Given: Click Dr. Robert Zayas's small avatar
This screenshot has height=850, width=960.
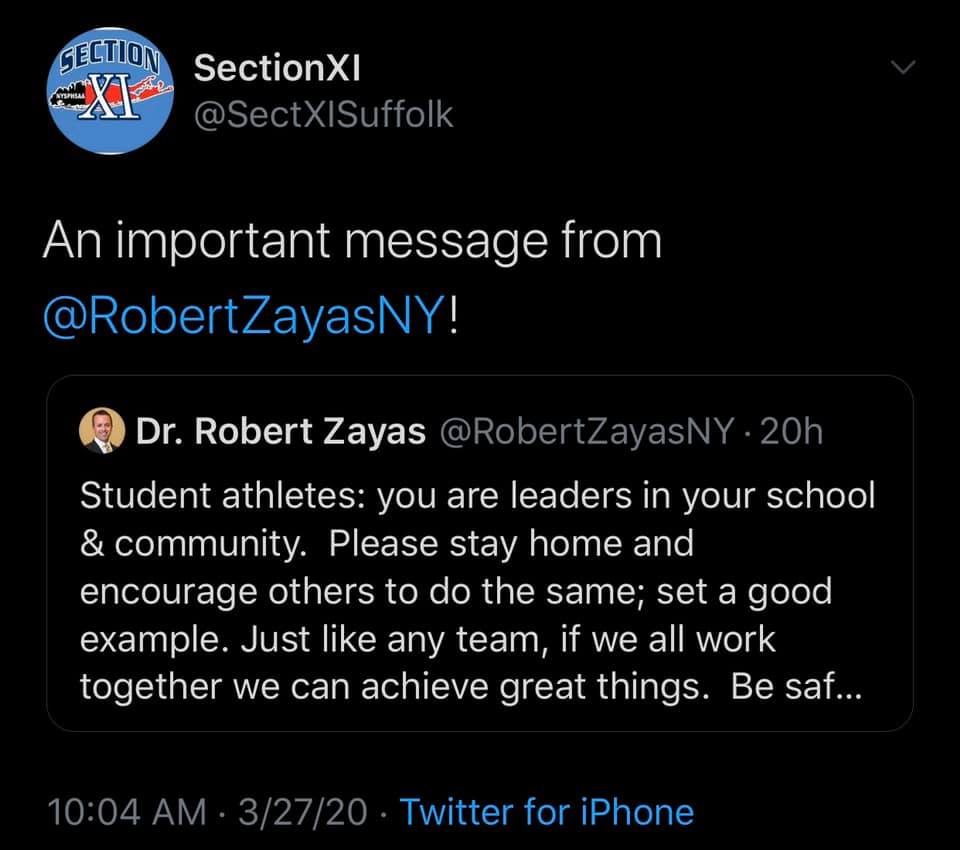Looking at the screenshot, I should 101,431.
